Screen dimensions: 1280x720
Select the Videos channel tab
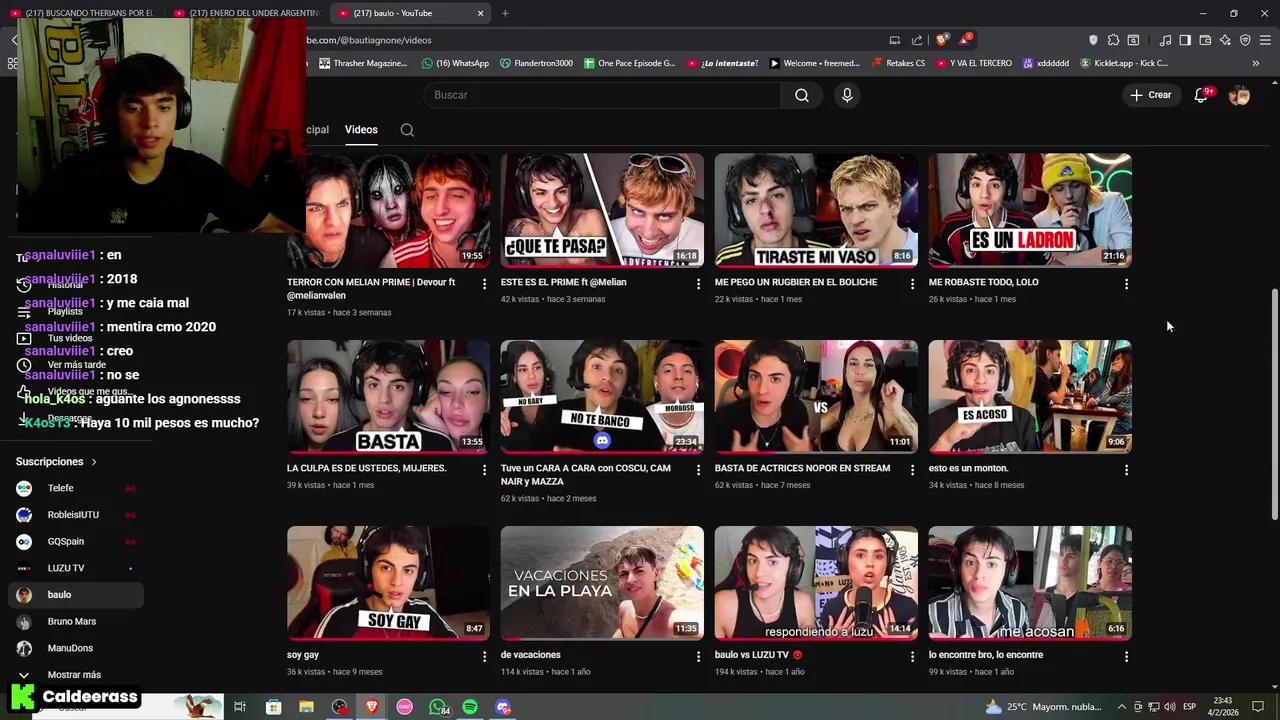pos(361,130)
